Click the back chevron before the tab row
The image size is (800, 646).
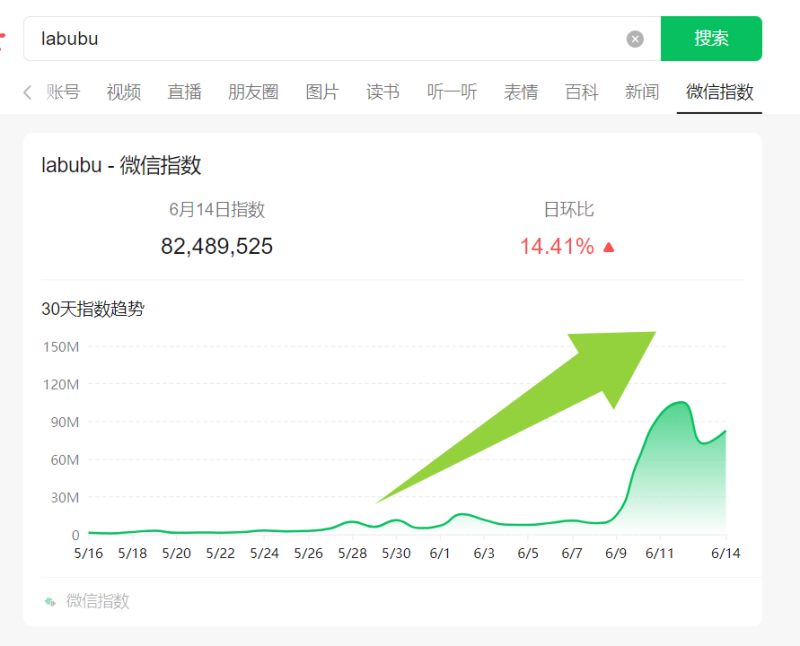tap(25, 91)
